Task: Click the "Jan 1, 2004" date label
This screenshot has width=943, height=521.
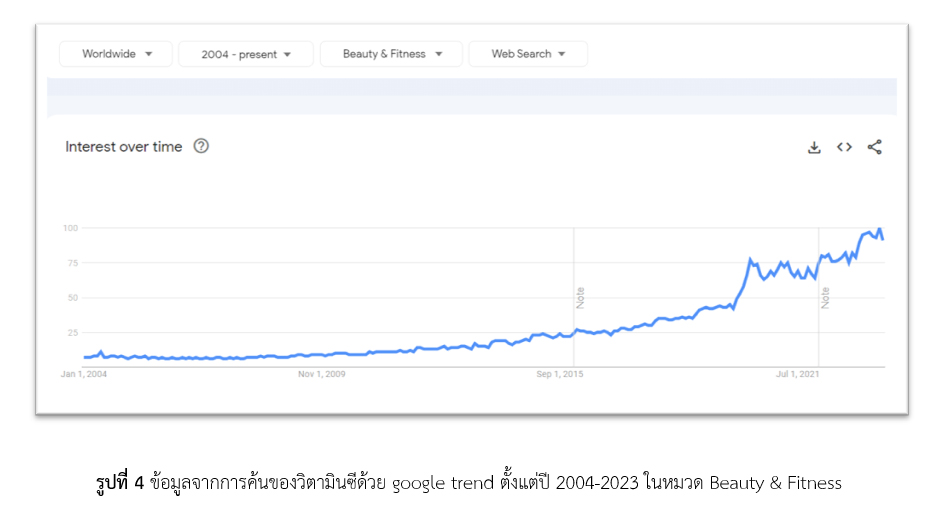Action: (84, 375)
